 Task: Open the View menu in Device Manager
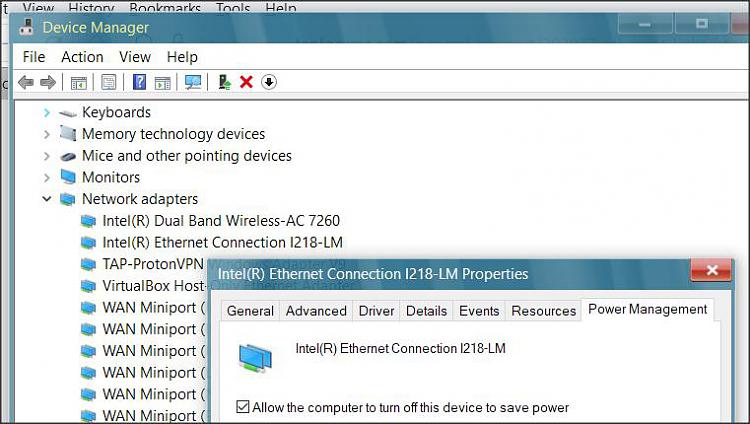pyautogui.click(x=135, y=57)
